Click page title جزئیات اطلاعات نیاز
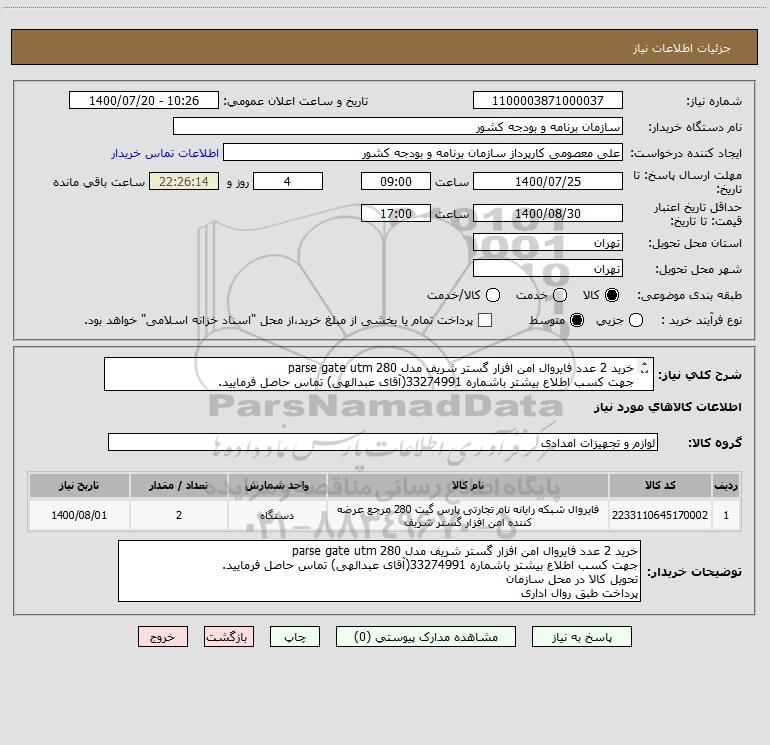770x745 pixels. 681,48
